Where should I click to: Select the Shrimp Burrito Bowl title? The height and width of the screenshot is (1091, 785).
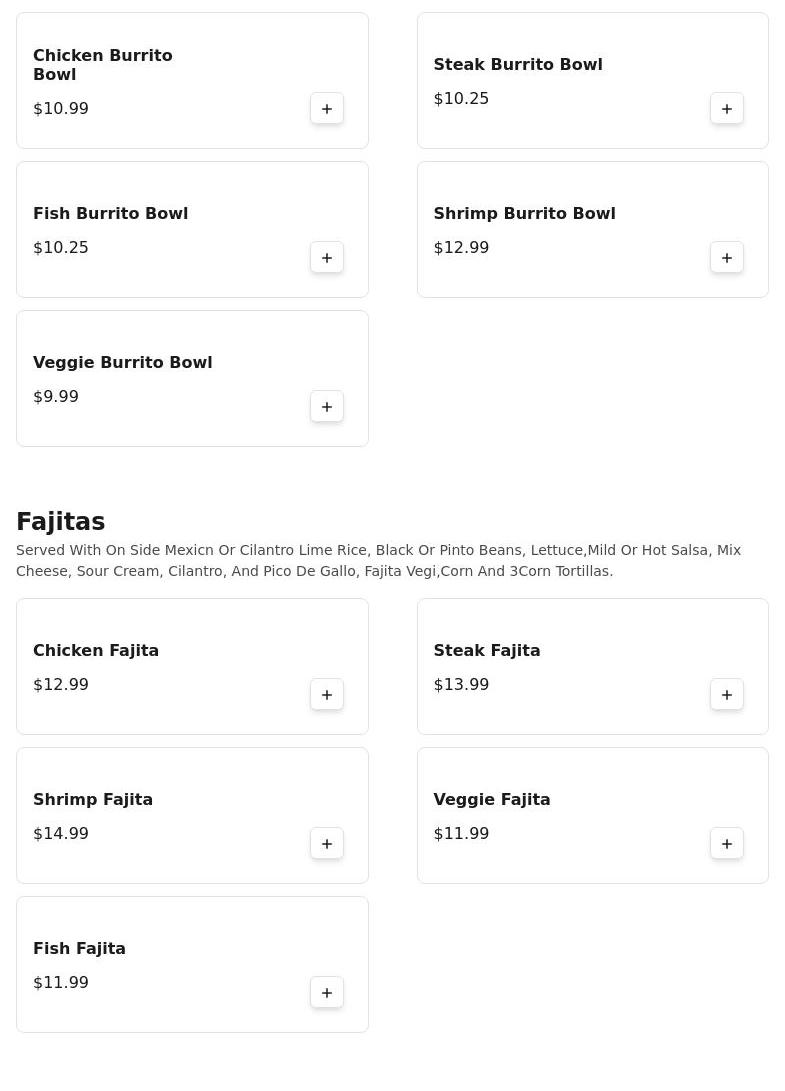click(x=524, y=214)
